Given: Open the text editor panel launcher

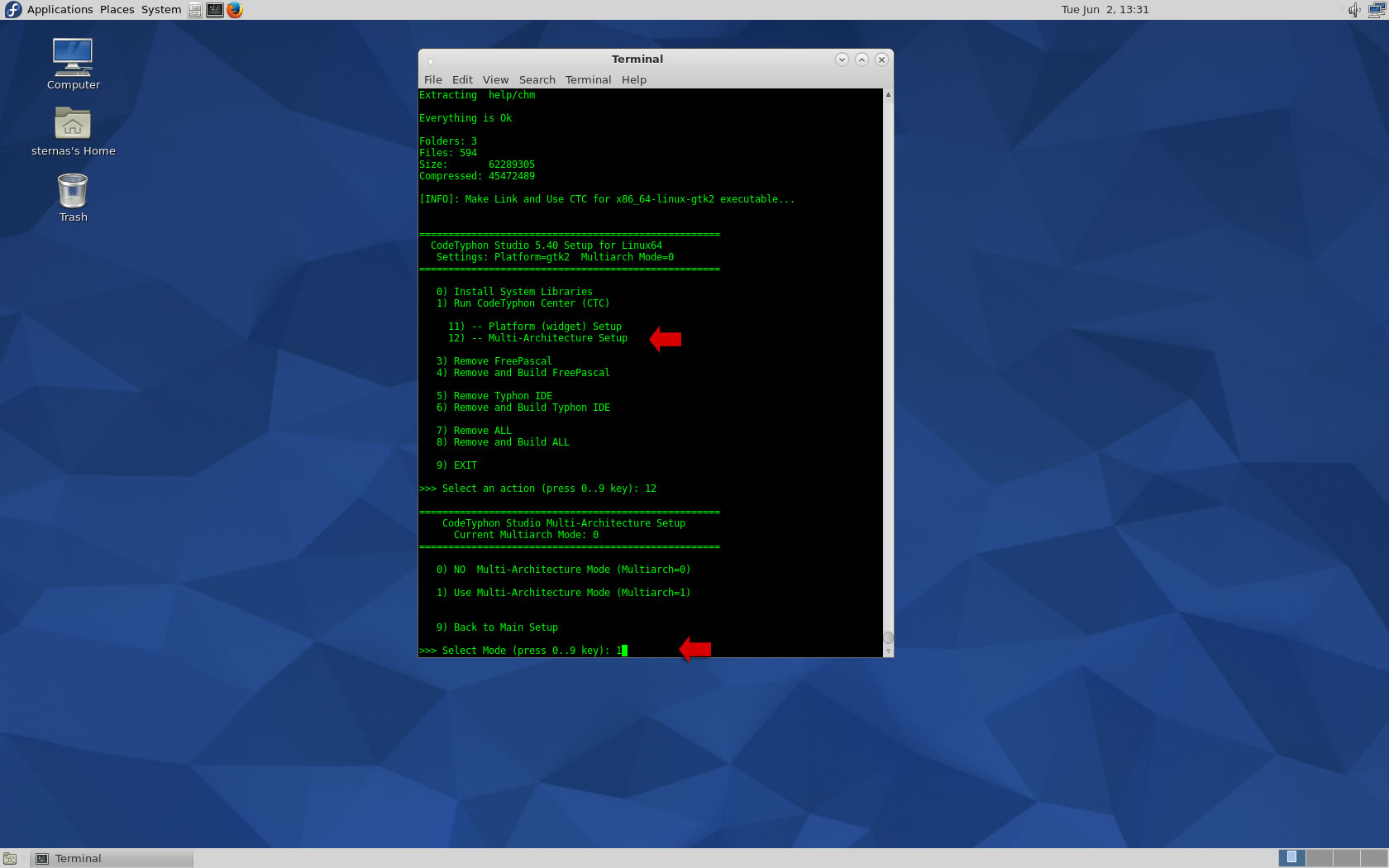Looking at the screenshot, I should click(195, 10).
